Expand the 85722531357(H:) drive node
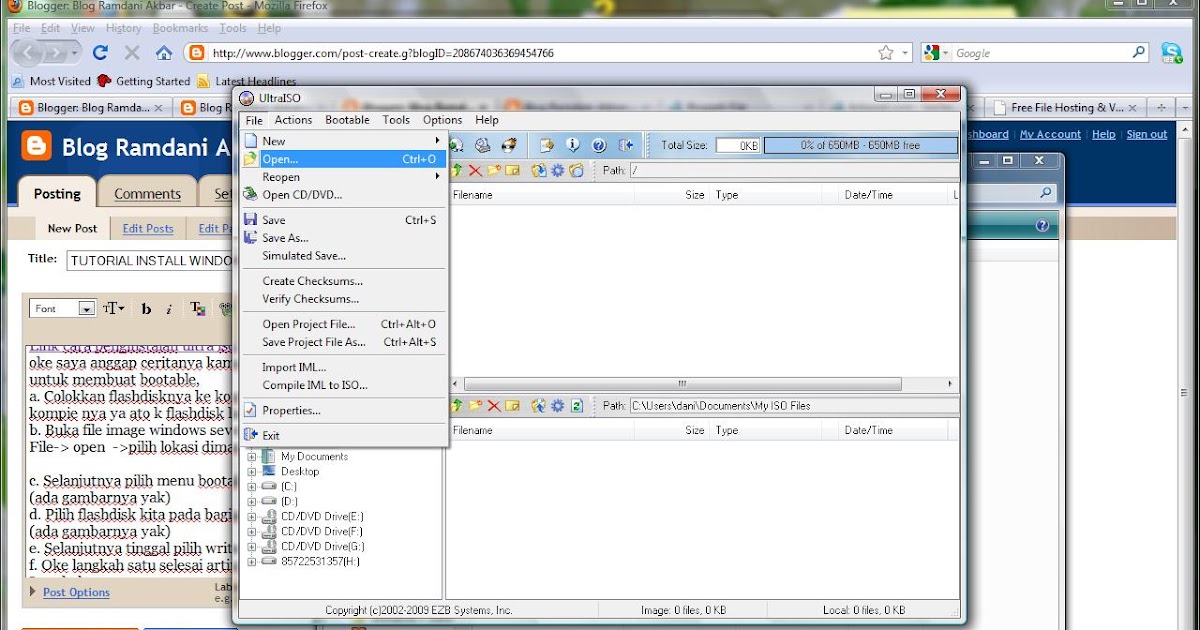This screenshot has width=1200, height=630. click(252, 562)
